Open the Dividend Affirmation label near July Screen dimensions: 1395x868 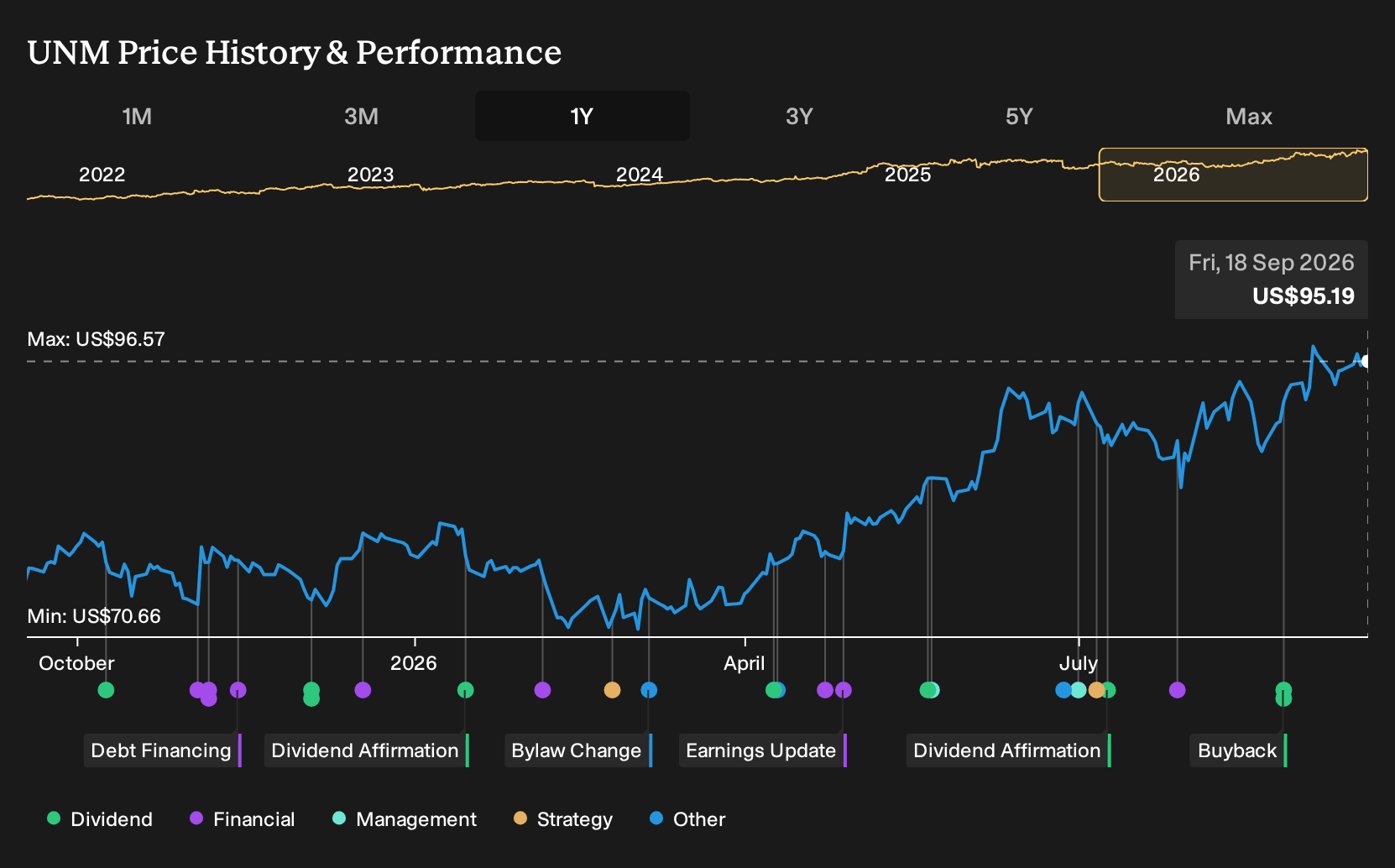[x=1008, y=750]
